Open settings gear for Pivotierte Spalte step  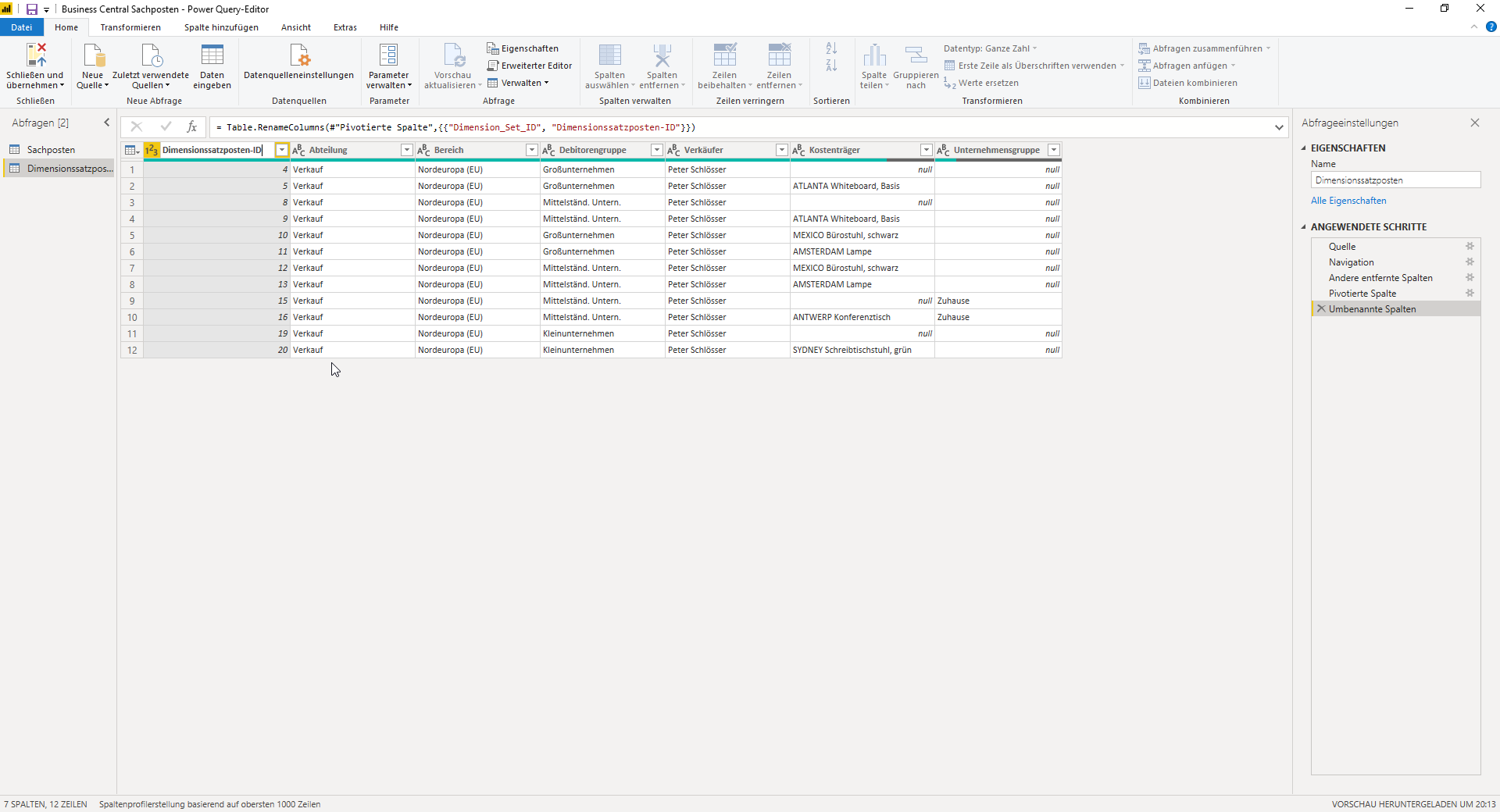[1470, 294]
